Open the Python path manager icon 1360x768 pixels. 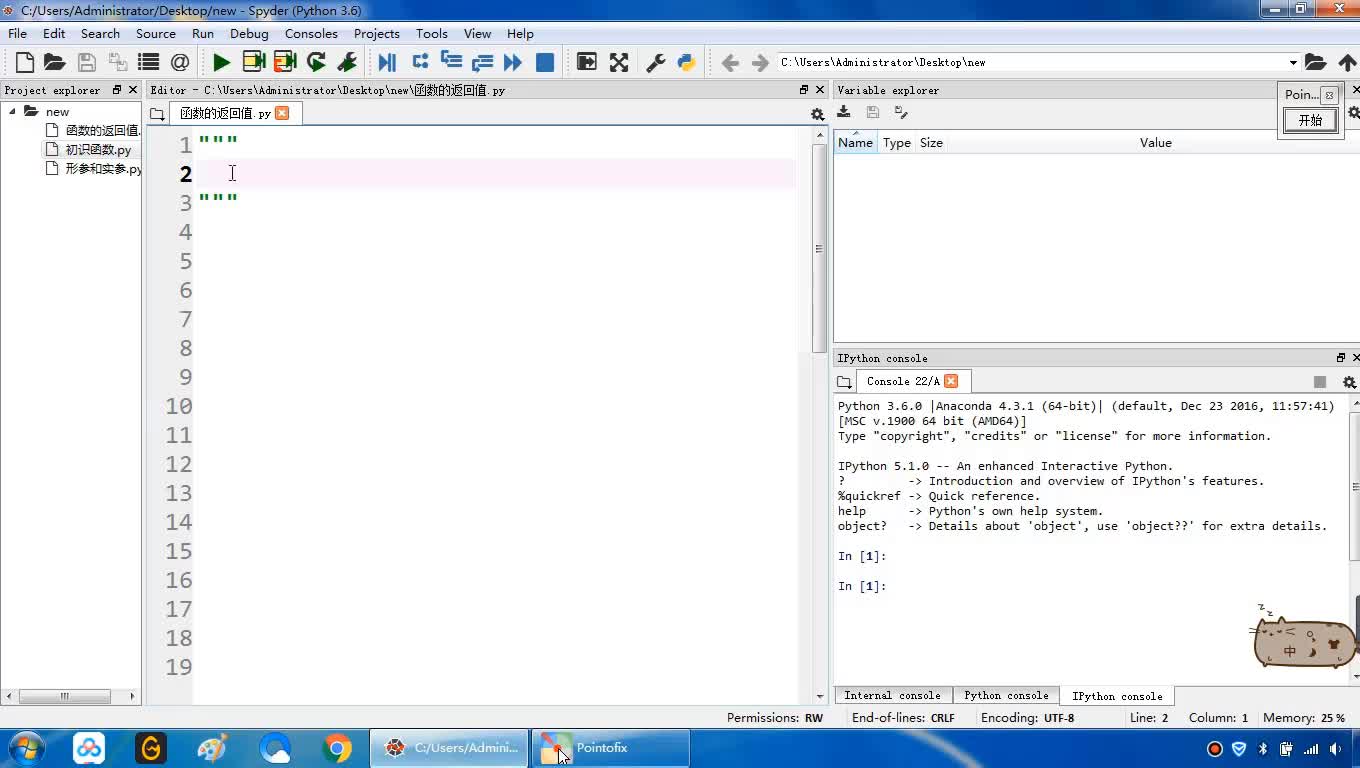coord(686,62)
